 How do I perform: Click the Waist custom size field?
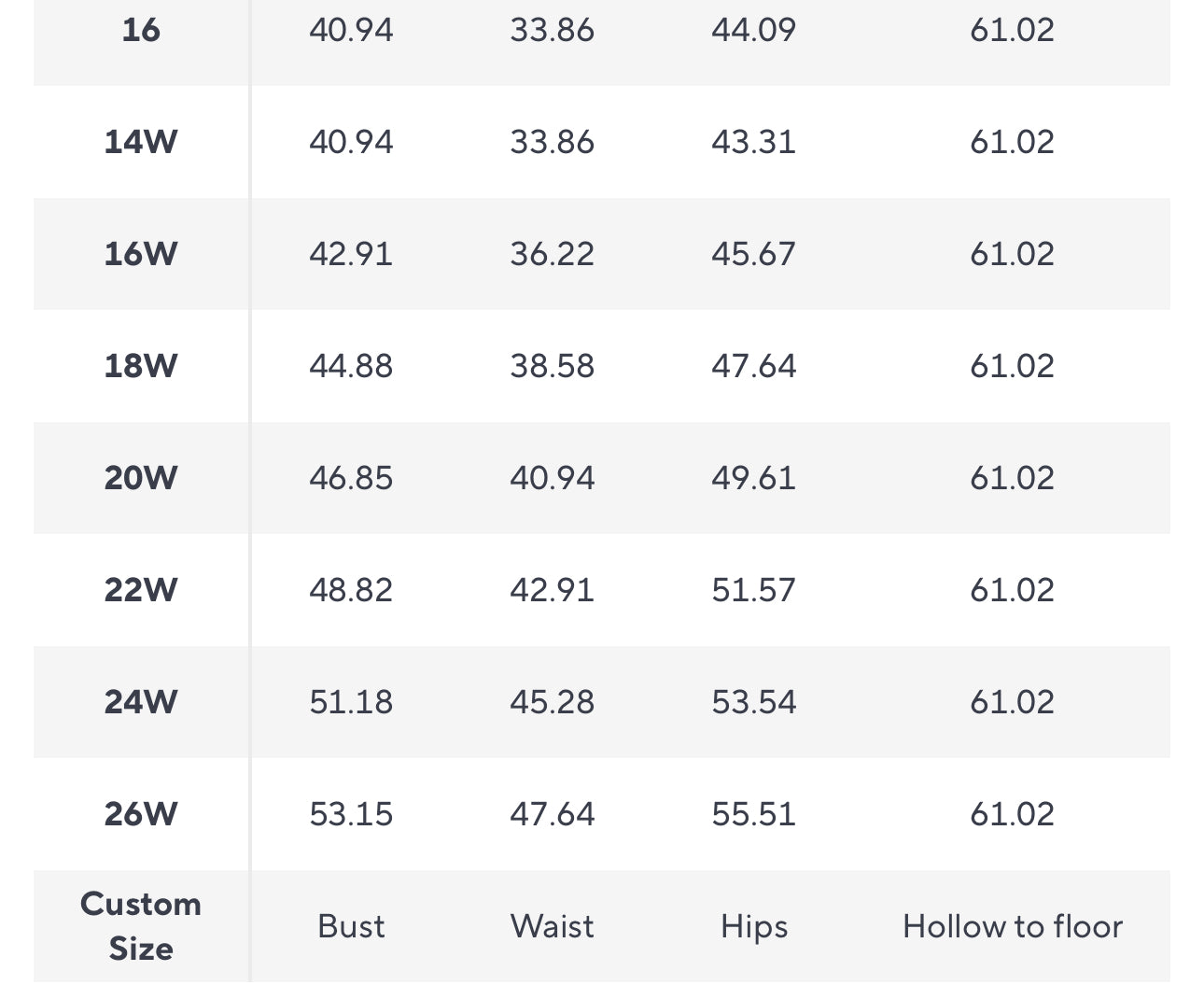point(553,926)
